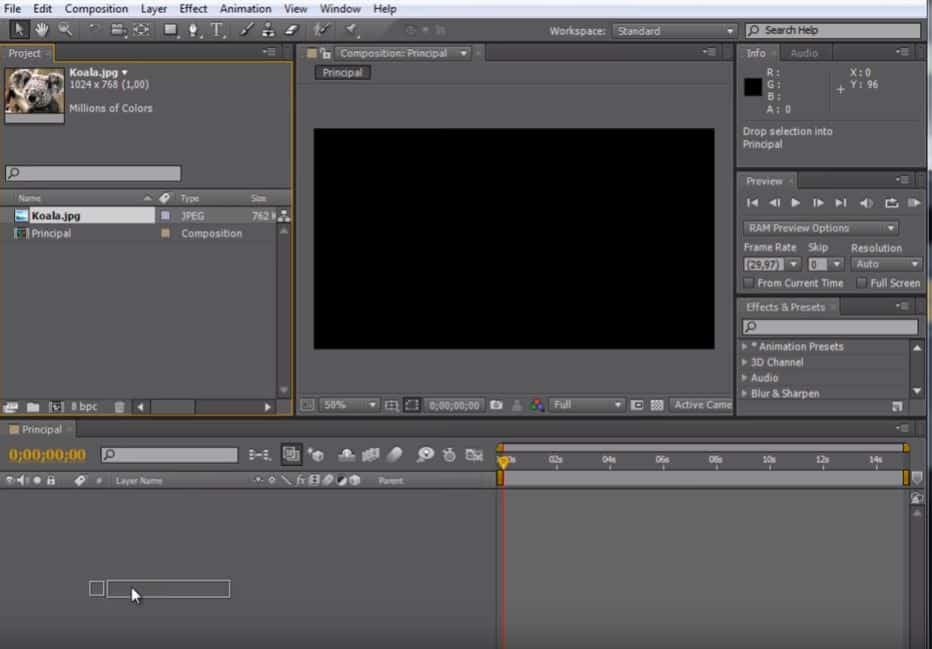Select the Rectangle shape tool
Screen dimensions: 932x649
171,30
